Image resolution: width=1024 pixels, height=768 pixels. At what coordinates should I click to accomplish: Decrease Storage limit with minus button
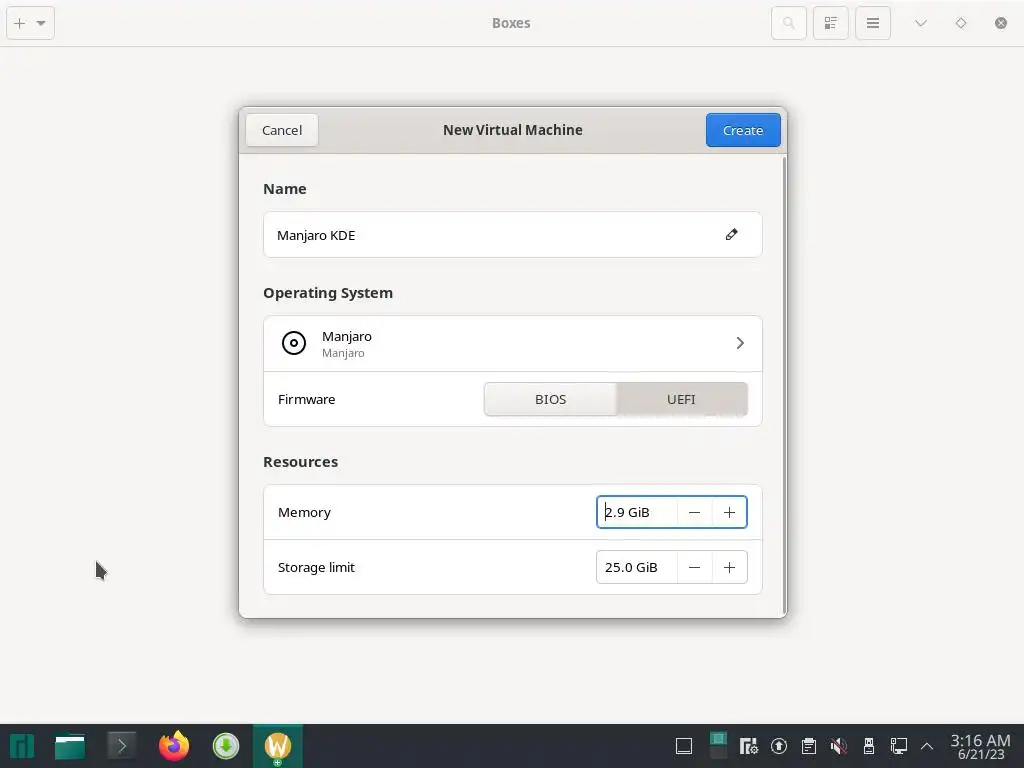click(694, 567)
